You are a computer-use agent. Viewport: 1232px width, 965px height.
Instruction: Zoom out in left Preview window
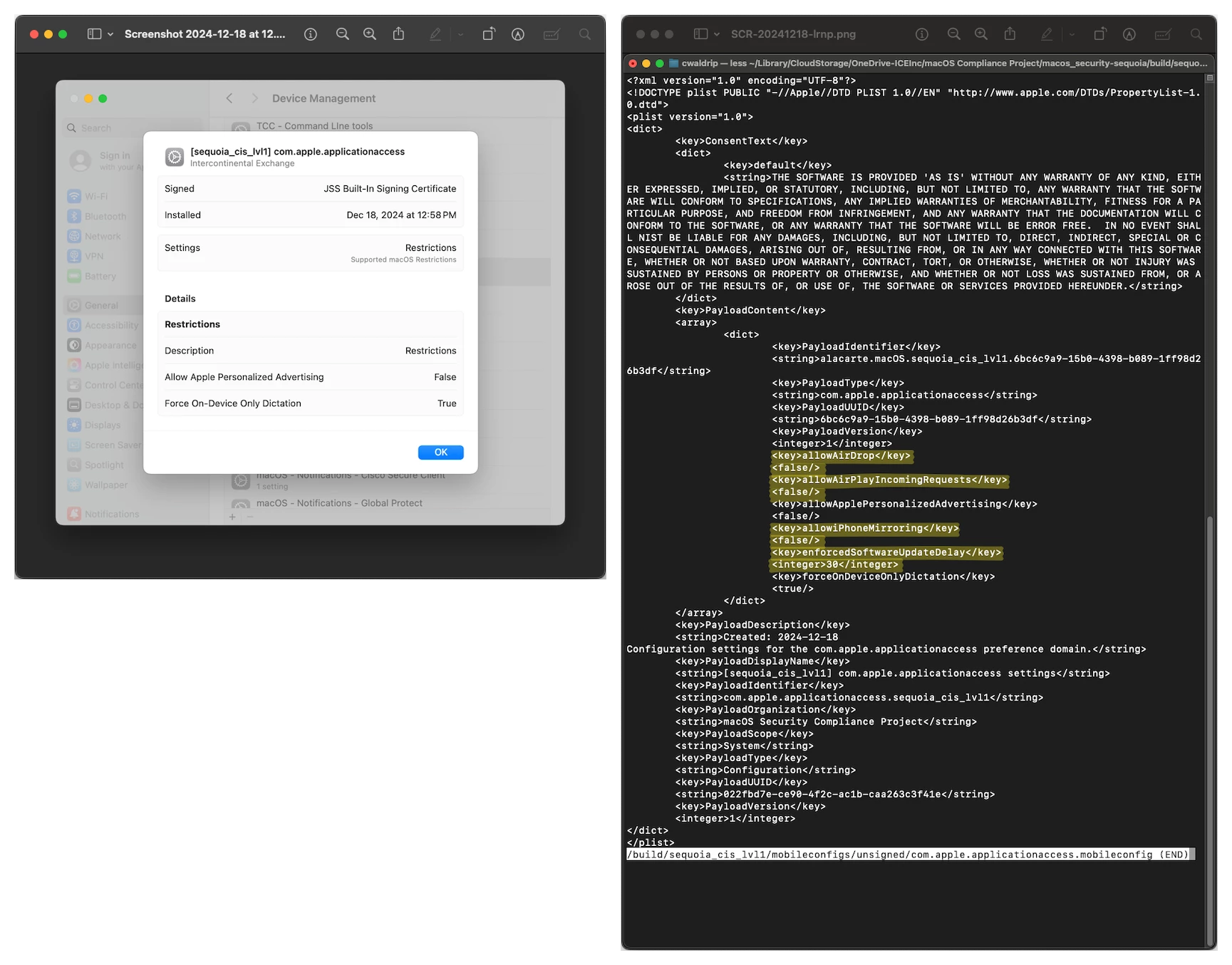[x=343, y=34]
